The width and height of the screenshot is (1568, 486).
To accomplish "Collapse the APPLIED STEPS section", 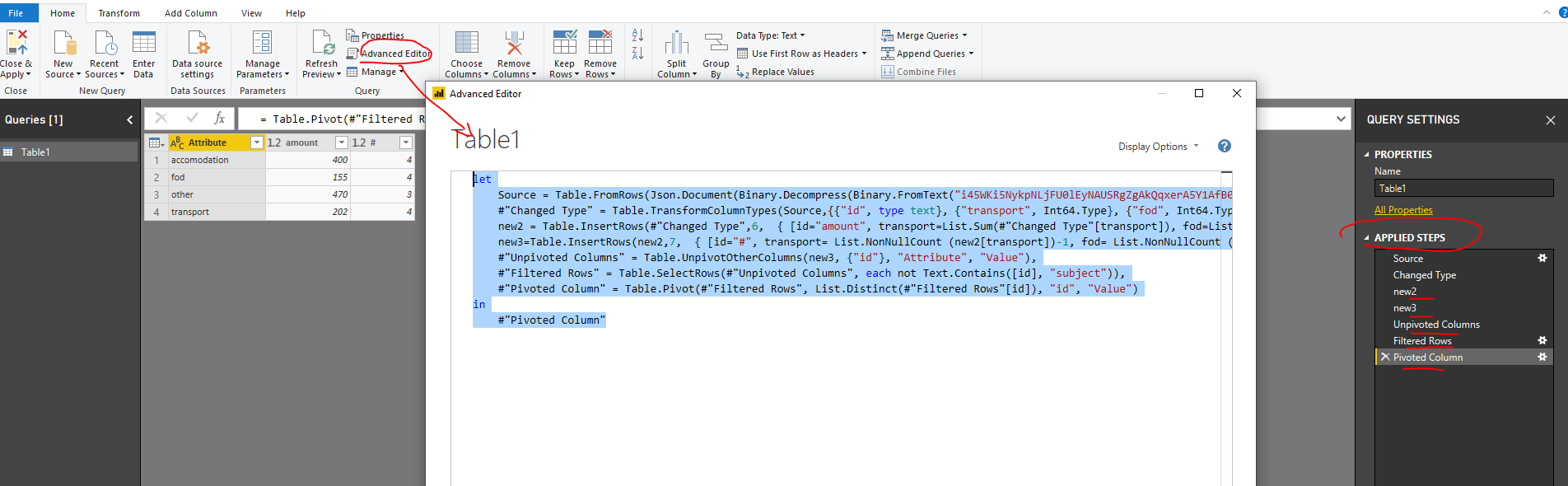I will (x=1368, y=238).
